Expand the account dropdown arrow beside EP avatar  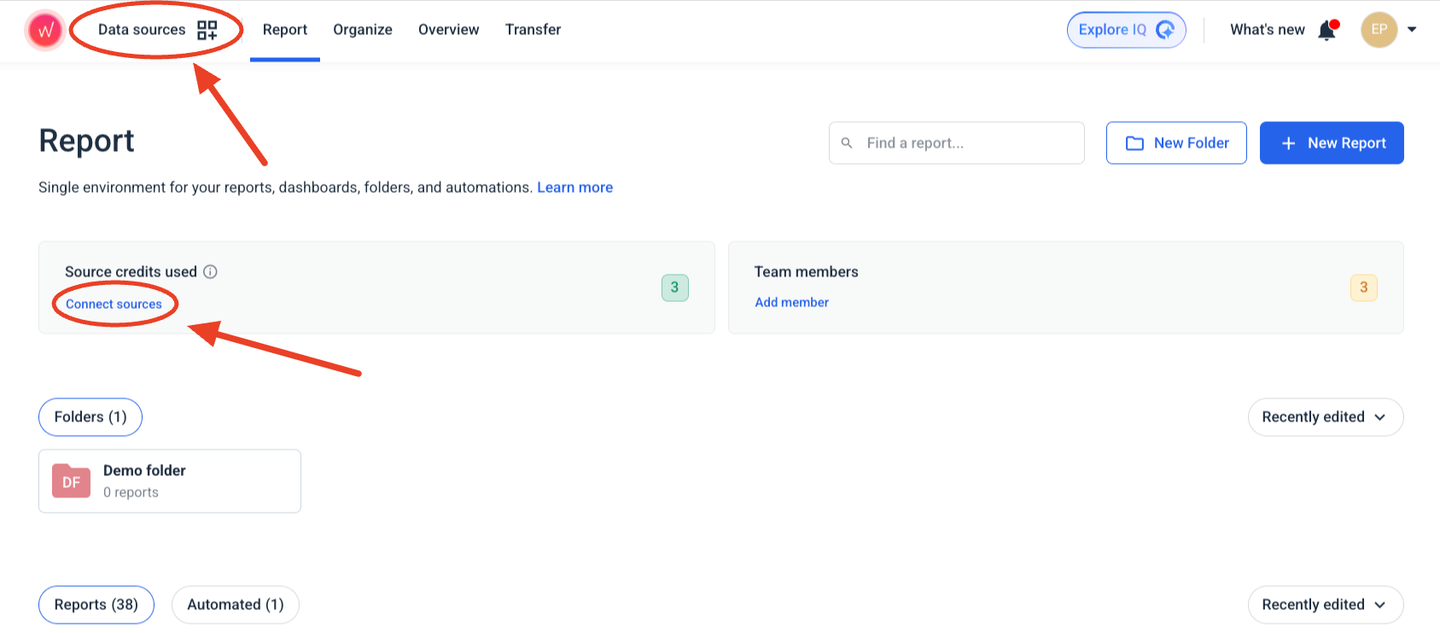tap(1413, 30)
